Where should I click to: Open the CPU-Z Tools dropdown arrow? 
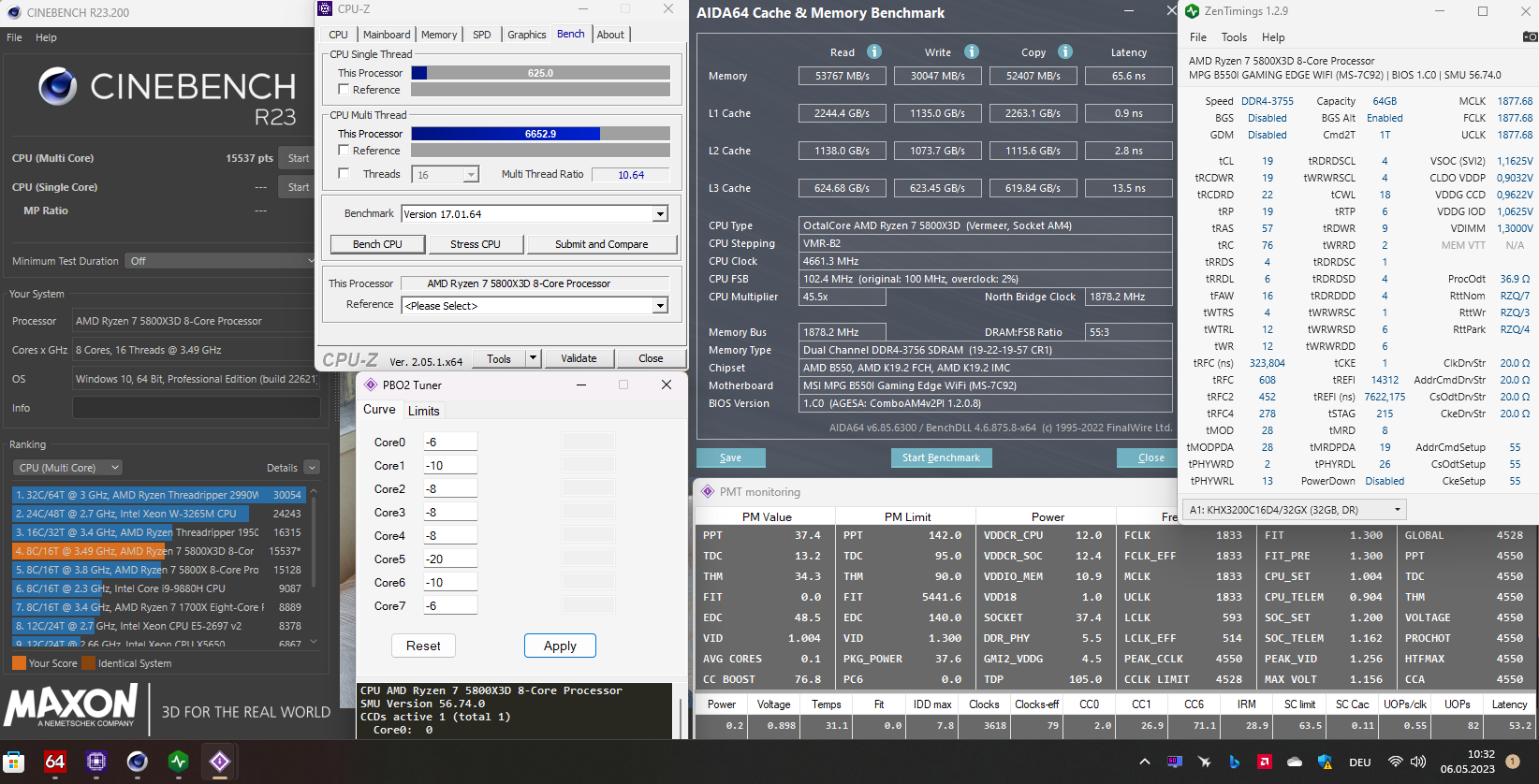coord(533,358)
